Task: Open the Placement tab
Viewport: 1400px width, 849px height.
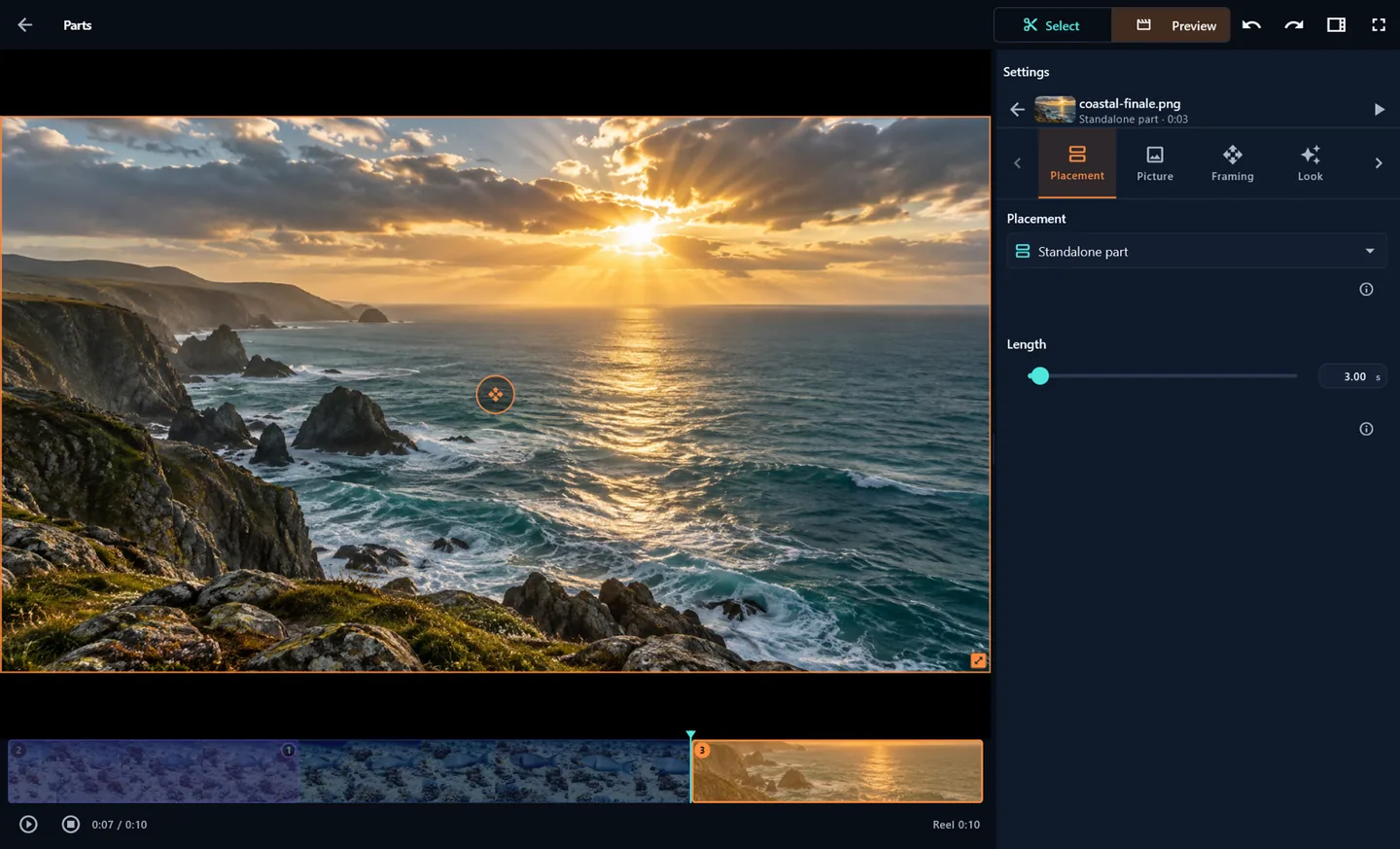Action: coord(1077,163)
